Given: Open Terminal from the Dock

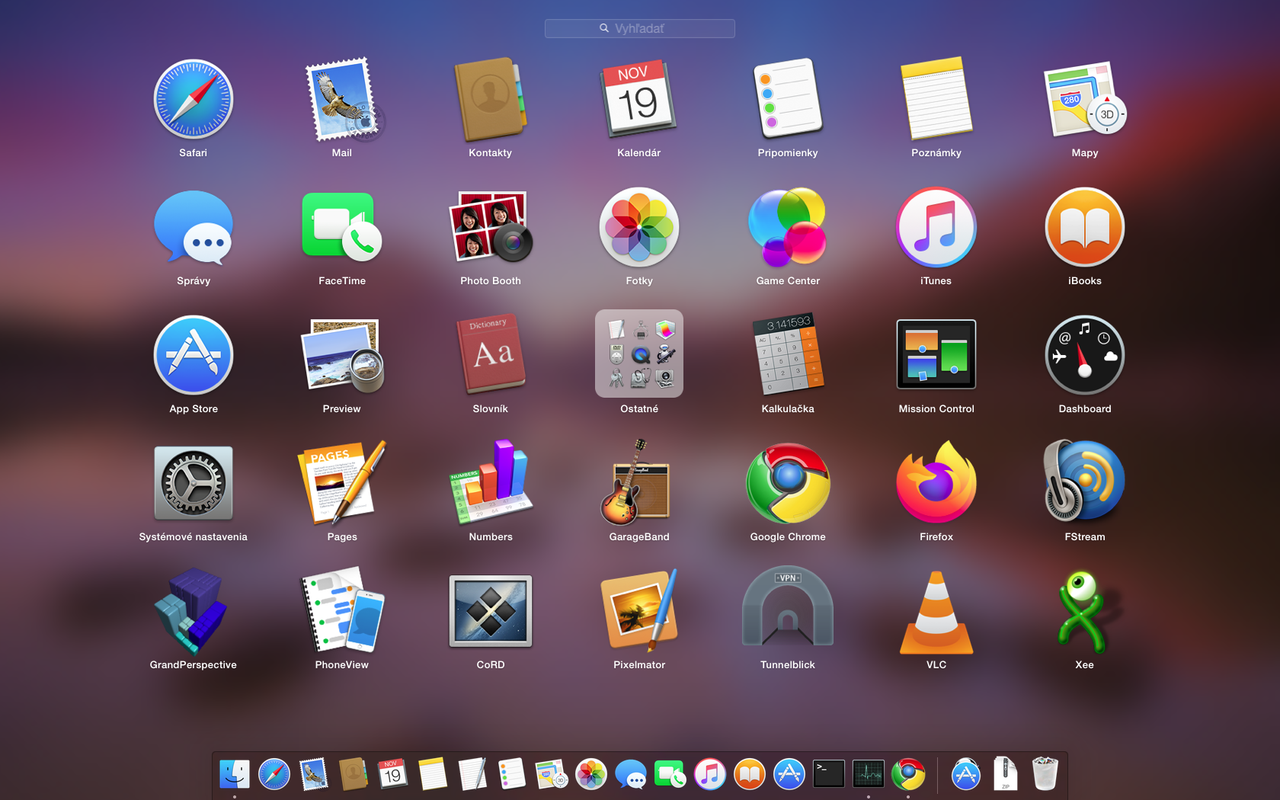Looking at the screenshot, I should click(x=829, y=773).
